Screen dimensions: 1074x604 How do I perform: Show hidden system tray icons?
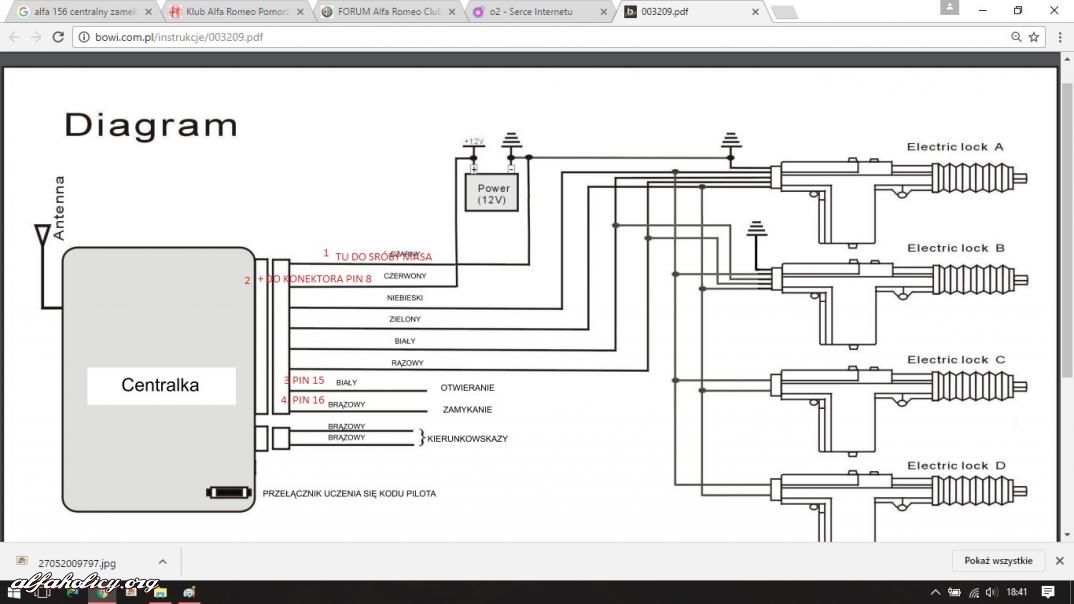click(x=935, y=592)
